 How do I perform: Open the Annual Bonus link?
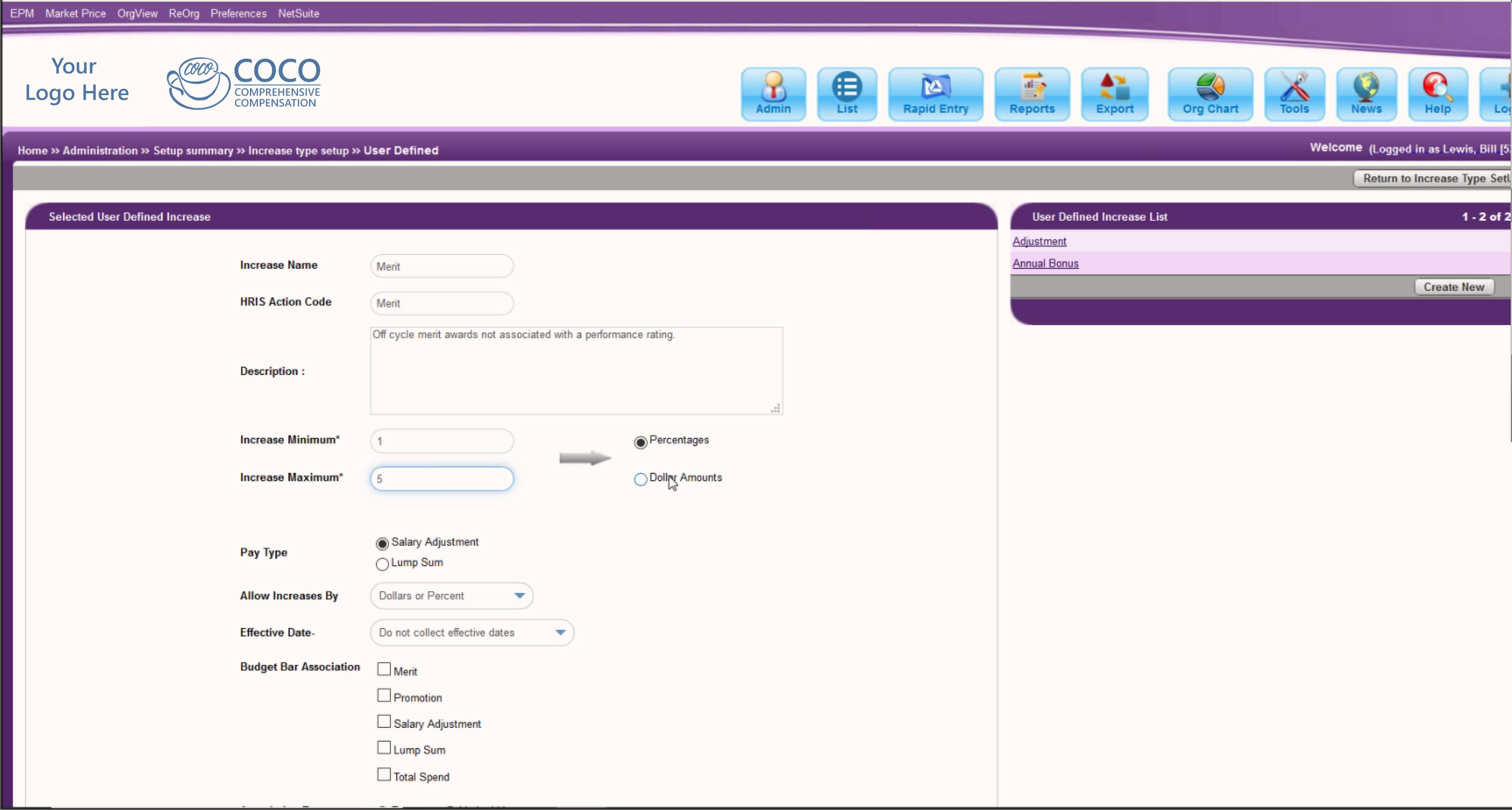click(1045, 264)
